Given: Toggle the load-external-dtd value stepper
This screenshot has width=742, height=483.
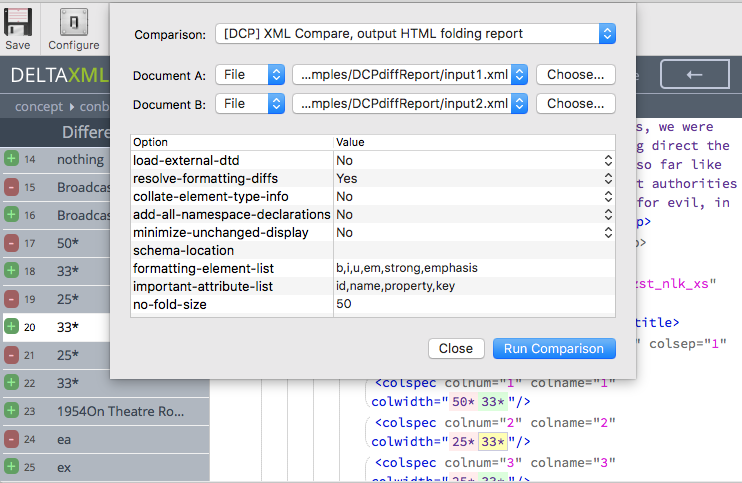Looking at the screenshot, I should (x=607, y=160).
